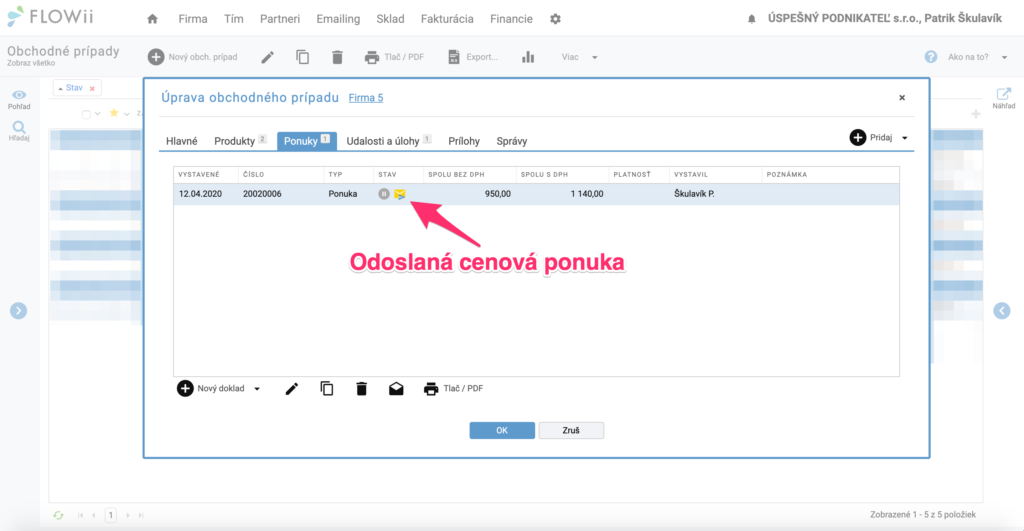
Task: Click page number 1 in pagination
Action: (110, 515)
